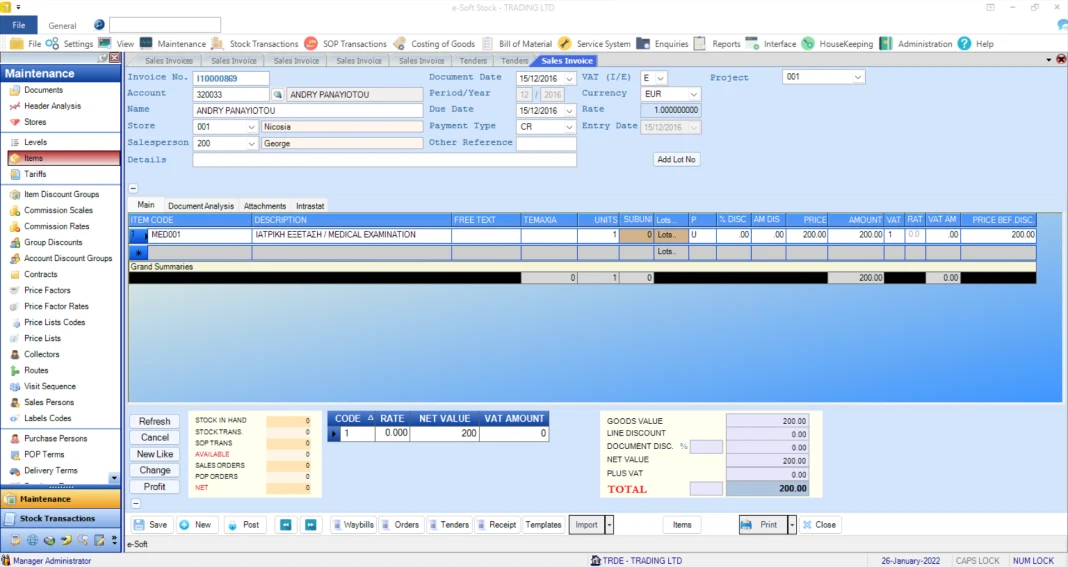
Task: Open the Project 001 dropdown
Action: 858,77
